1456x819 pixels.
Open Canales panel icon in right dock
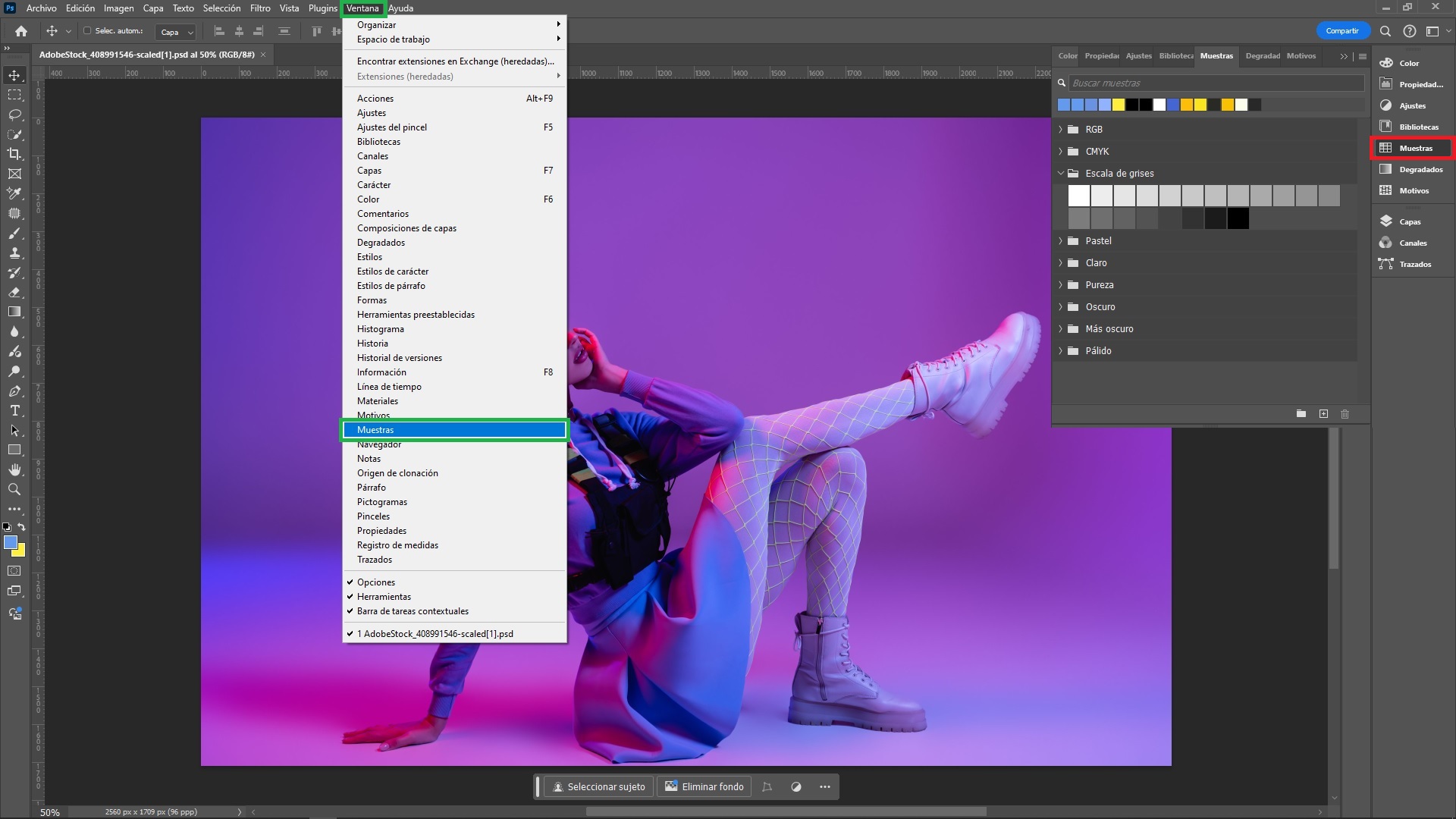click(1386, 243)
